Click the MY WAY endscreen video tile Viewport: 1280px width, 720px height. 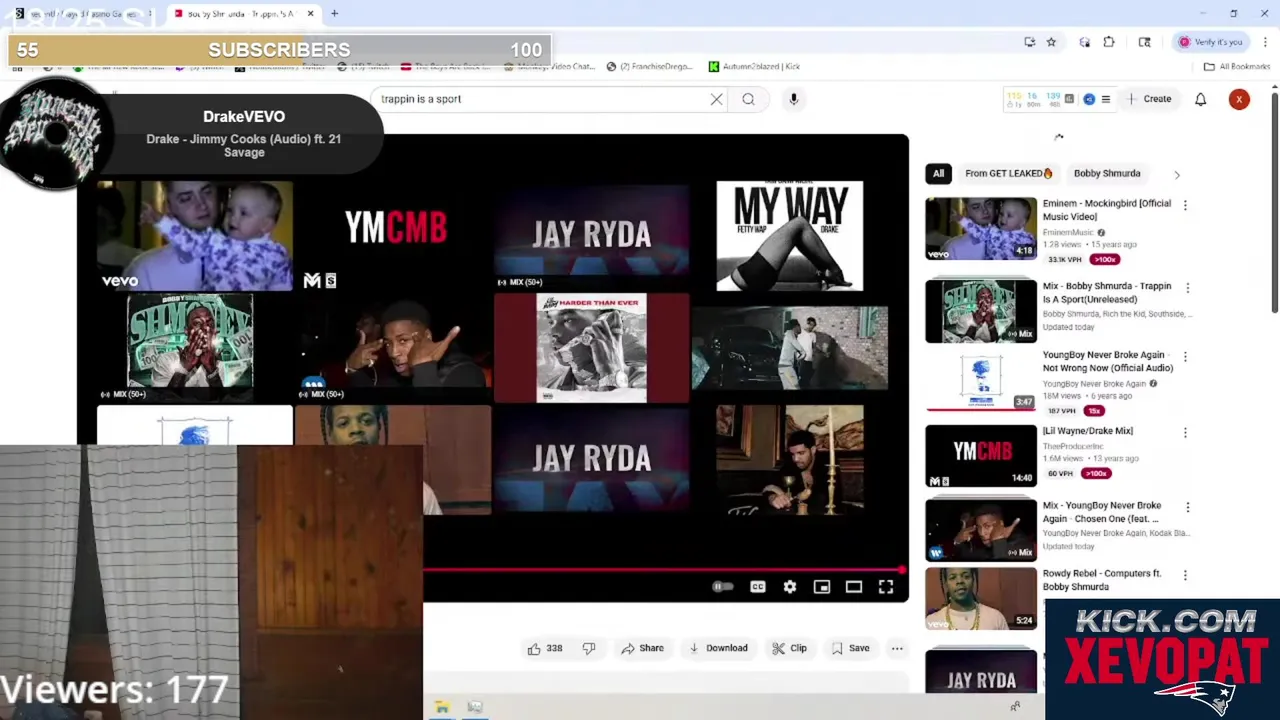790,236
